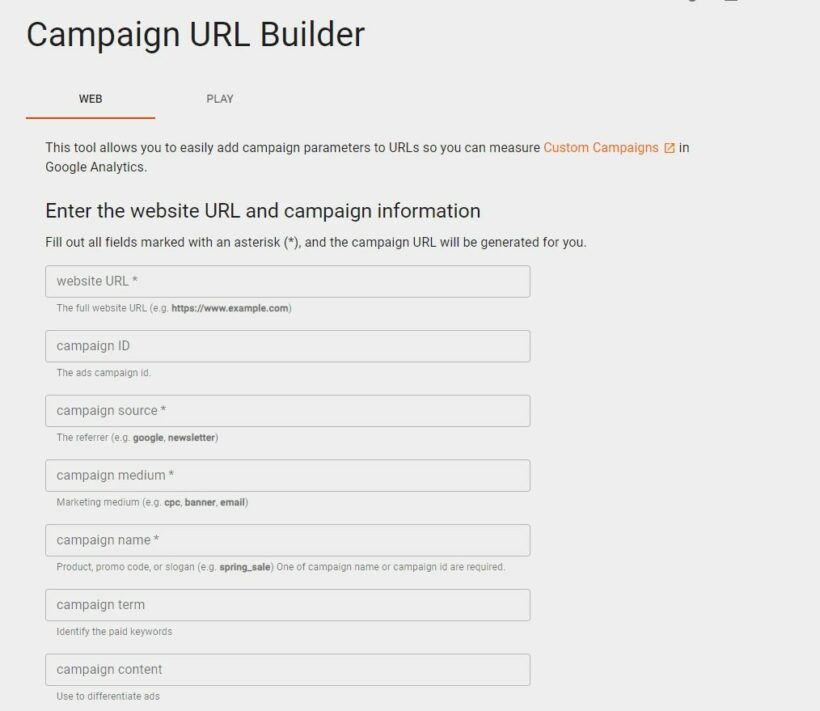Screen dimensions: 820x711
Task: Open the Custom Campaigns external link icon
Action: [668, 147]
